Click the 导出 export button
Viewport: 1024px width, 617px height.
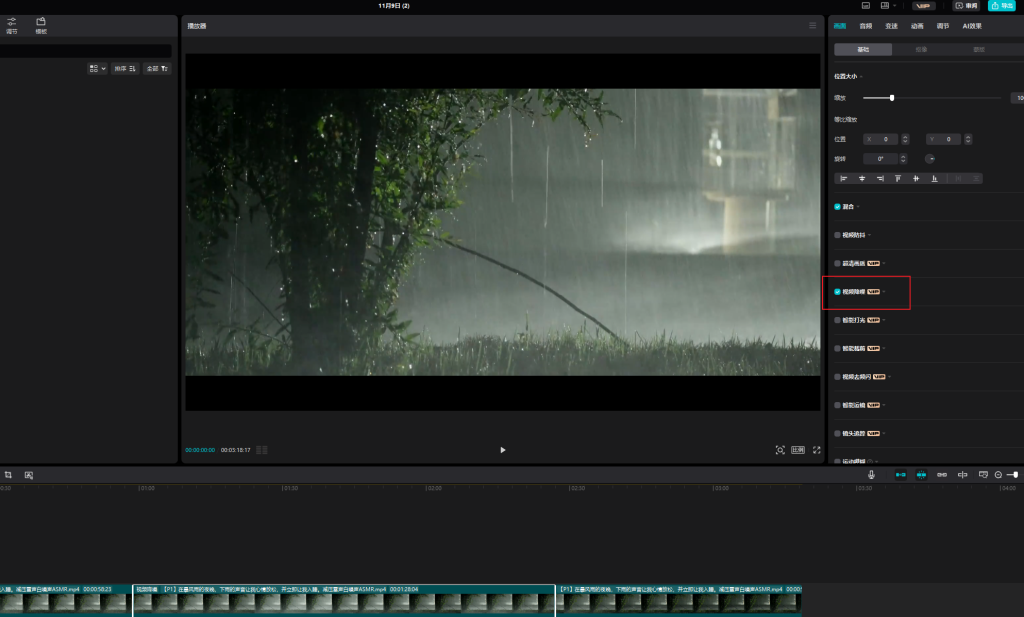[1002, 5]
